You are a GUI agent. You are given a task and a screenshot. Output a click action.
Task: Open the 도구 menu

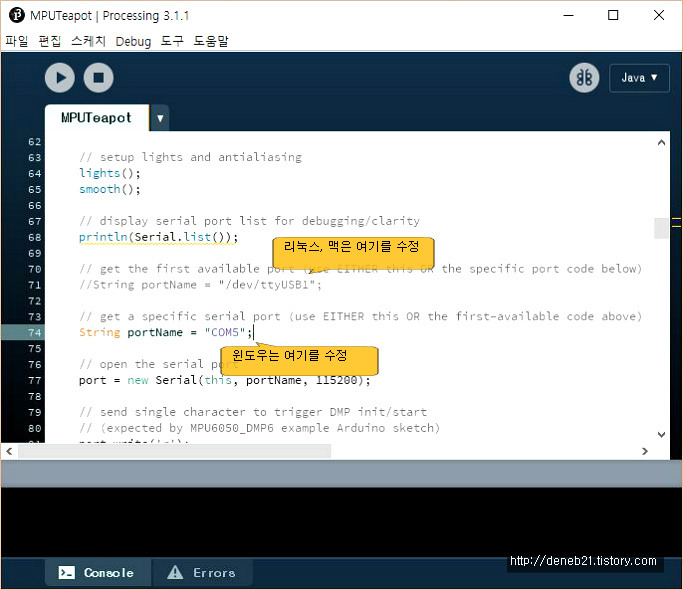172,41
